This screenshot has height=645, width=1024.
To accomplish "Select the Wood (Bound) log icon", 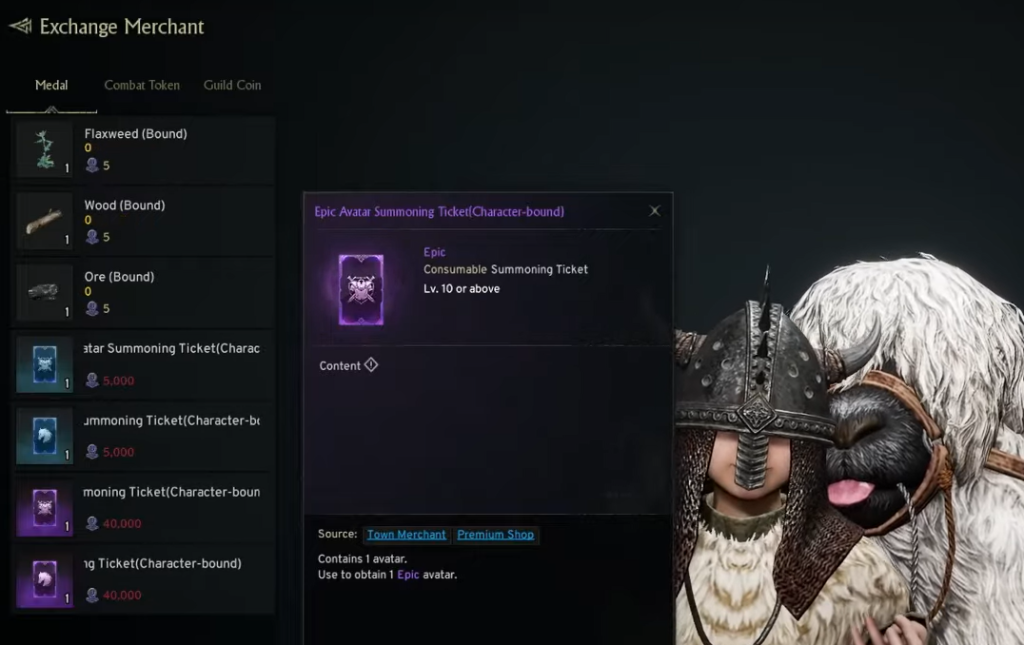I will (44, 221).
